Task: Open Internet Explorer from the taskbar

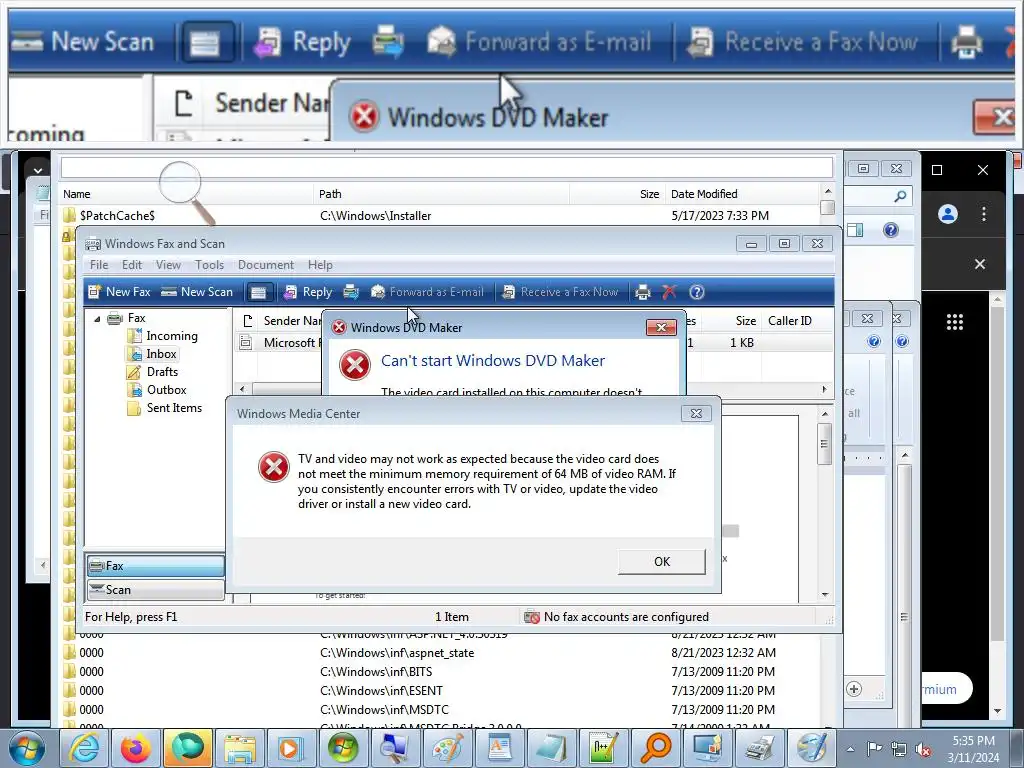Action: tap(85, 748)
